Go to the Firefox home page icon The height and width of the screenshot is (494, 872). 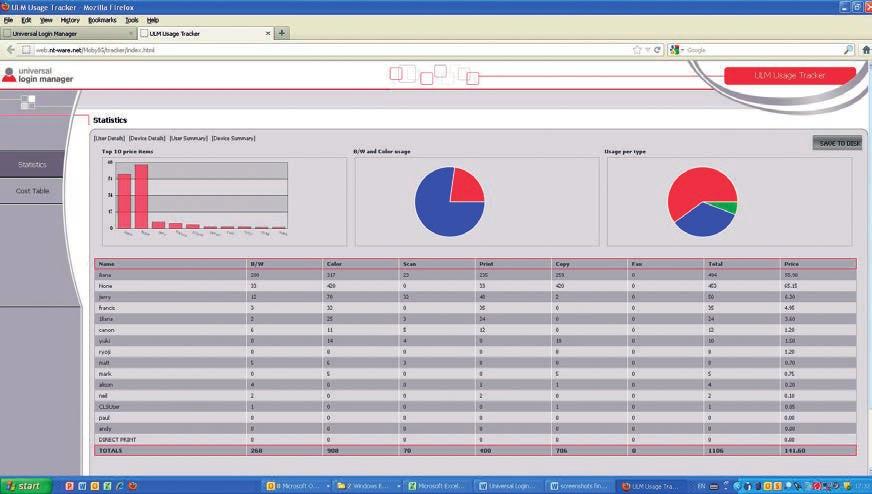click(x=866, y=50)
